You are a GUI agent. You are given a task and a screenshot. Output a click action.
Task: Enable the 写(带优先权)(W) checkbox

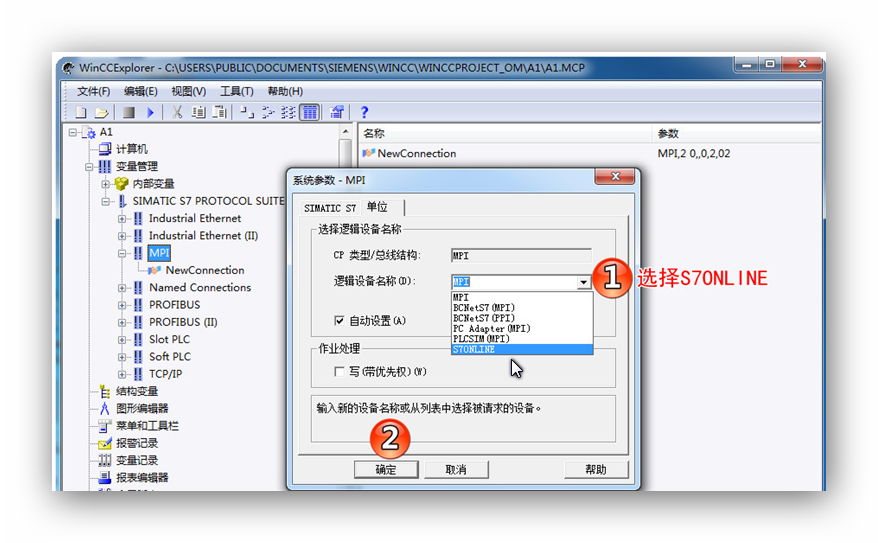pos(339,372)
